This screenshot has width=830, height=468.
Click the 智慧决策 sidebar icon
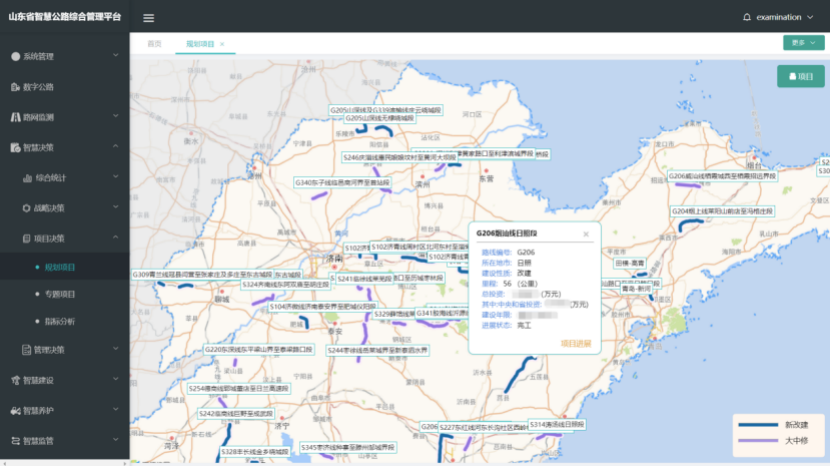click(15, 147)
